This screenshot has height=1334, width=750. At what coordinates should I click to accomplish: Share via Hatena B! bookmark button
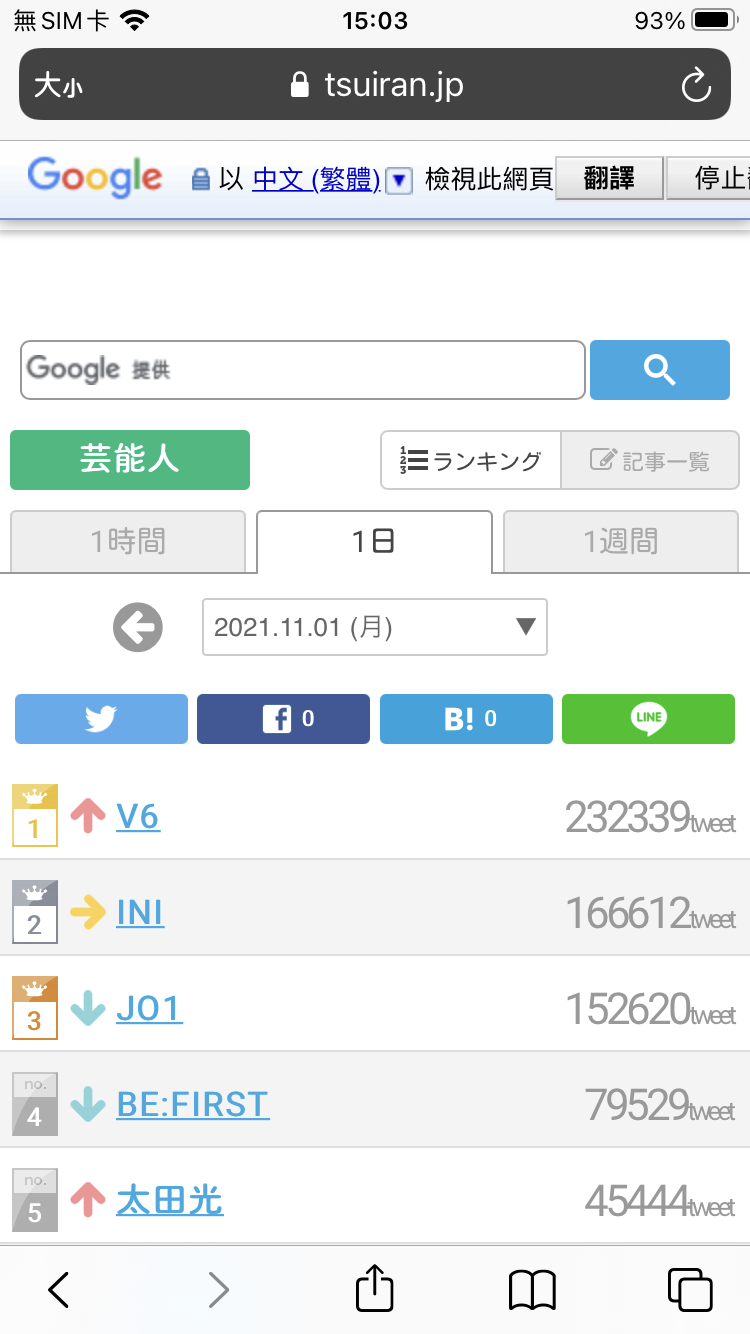(466, 719)
